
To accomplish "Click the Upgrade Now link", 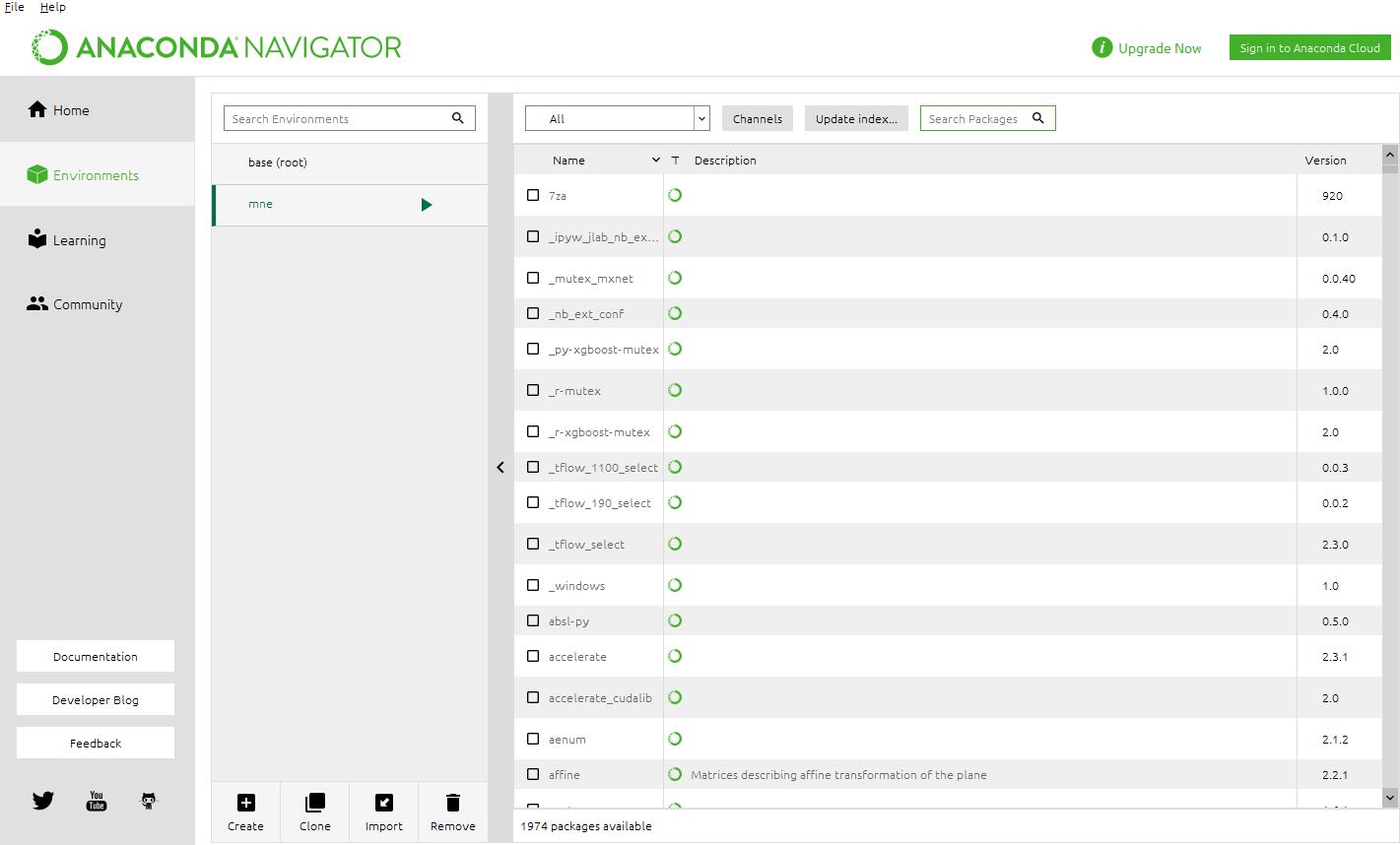I will (x=1160, y=47).
